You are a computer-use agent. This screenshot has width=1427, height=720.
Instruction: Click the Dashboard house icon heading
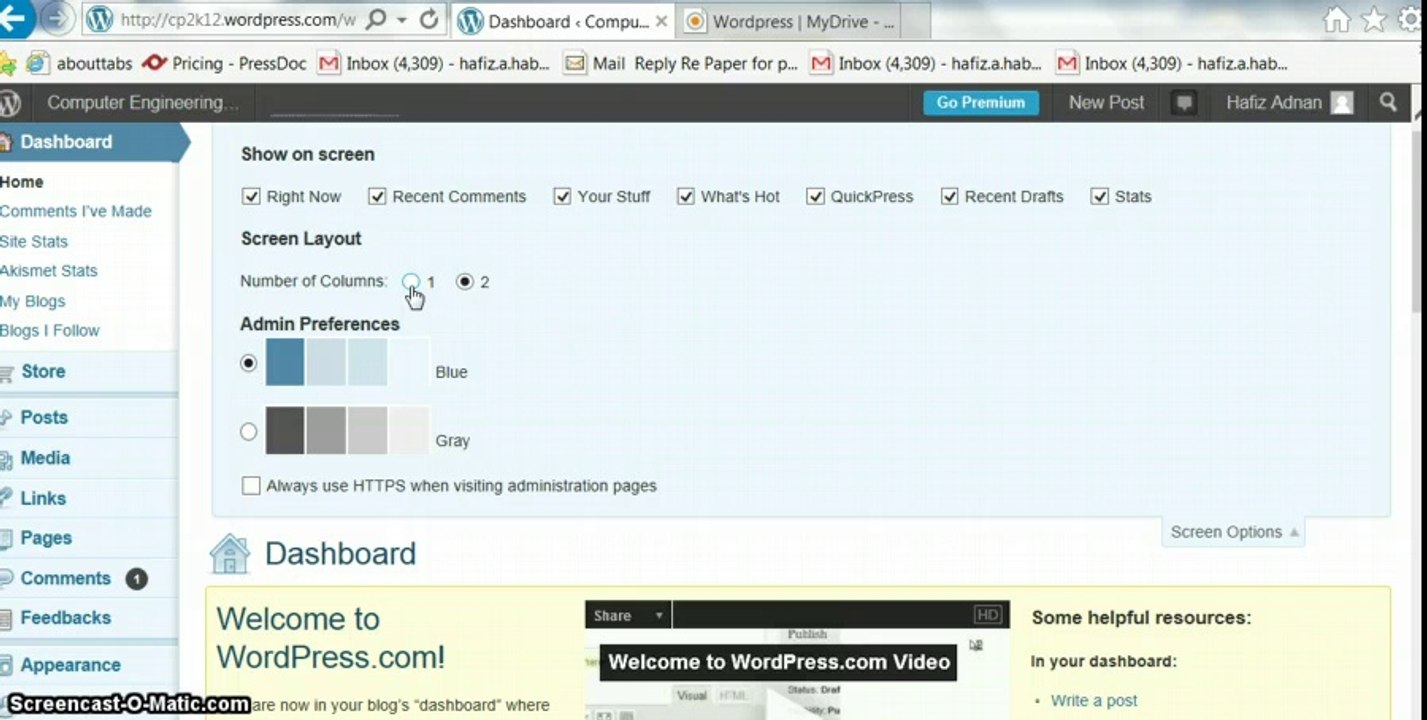(x=230, y=553)
